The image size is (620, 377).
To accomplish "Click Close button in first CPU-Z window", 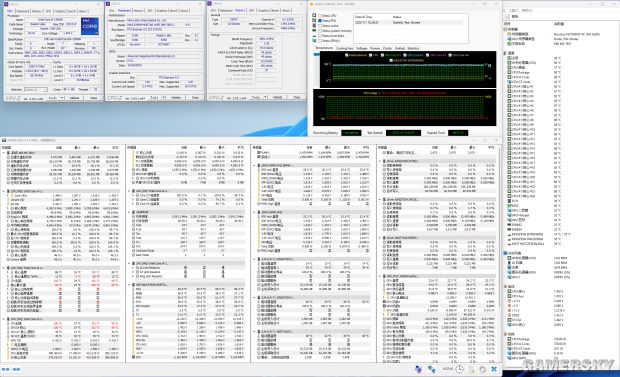I will click(x=93, y=98).
